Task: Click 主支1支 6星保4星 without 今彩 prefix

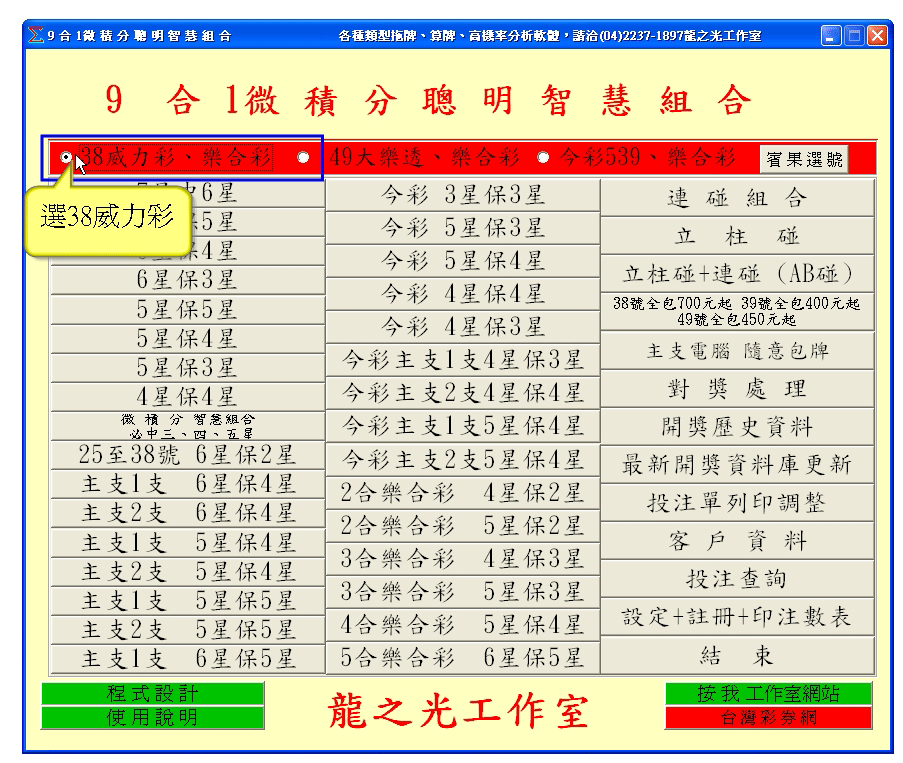Action: pos(188,484)
